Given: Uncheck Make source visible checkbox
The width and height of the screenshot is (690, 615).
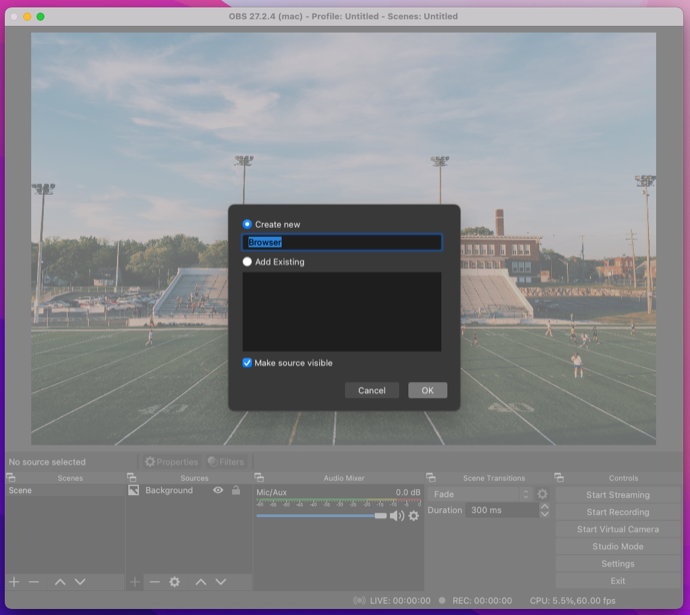Looking at the screenshot, I should (x=247, y=363).
